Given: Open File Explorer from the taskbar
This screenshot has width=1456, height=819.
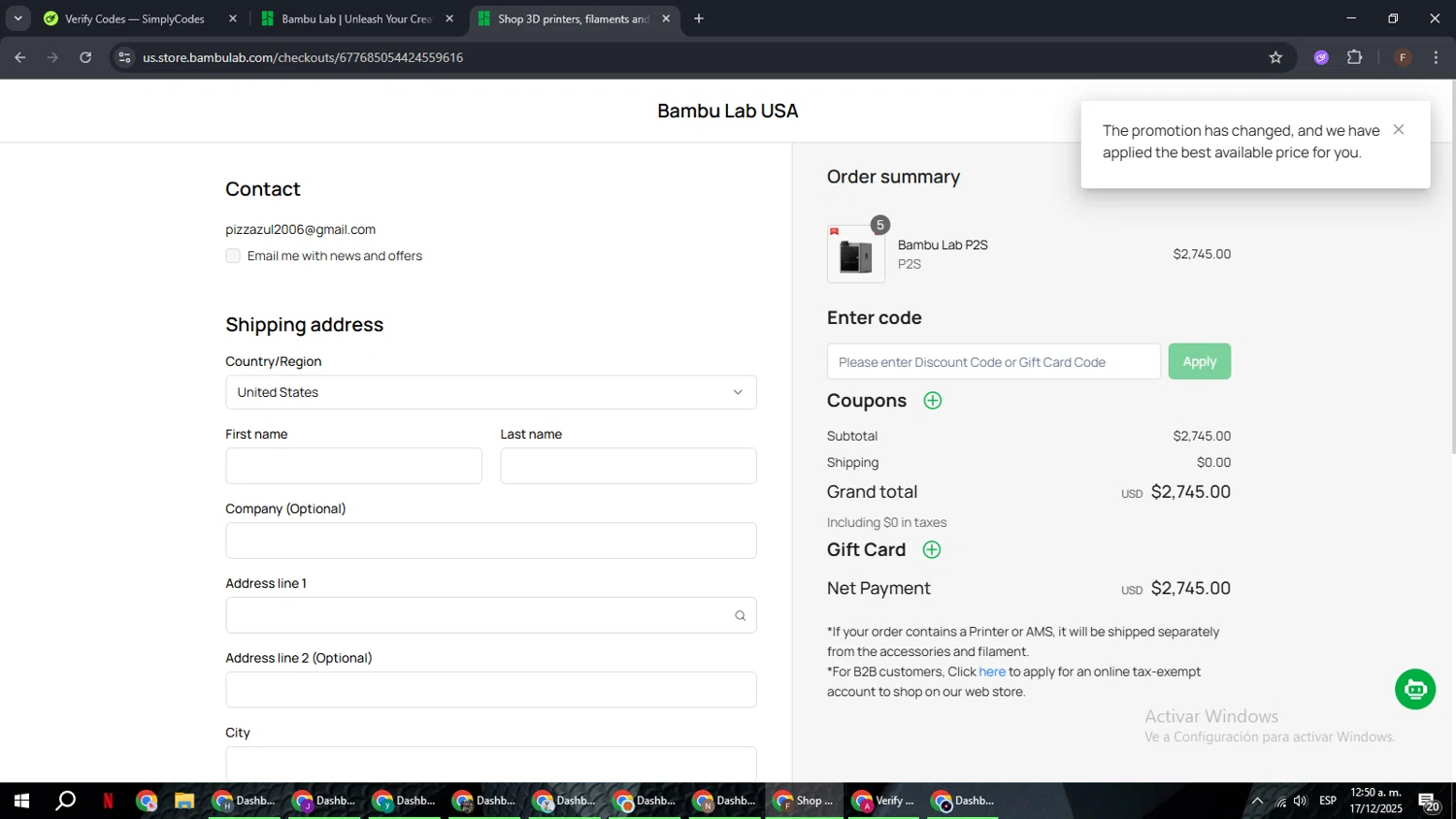Looking at the screenshot, I should (184, 801).
